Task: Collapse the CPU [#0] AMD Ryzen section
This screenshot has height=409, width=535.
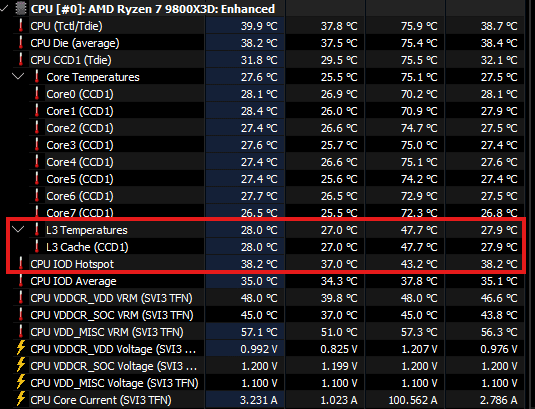Action: [3, 9]
